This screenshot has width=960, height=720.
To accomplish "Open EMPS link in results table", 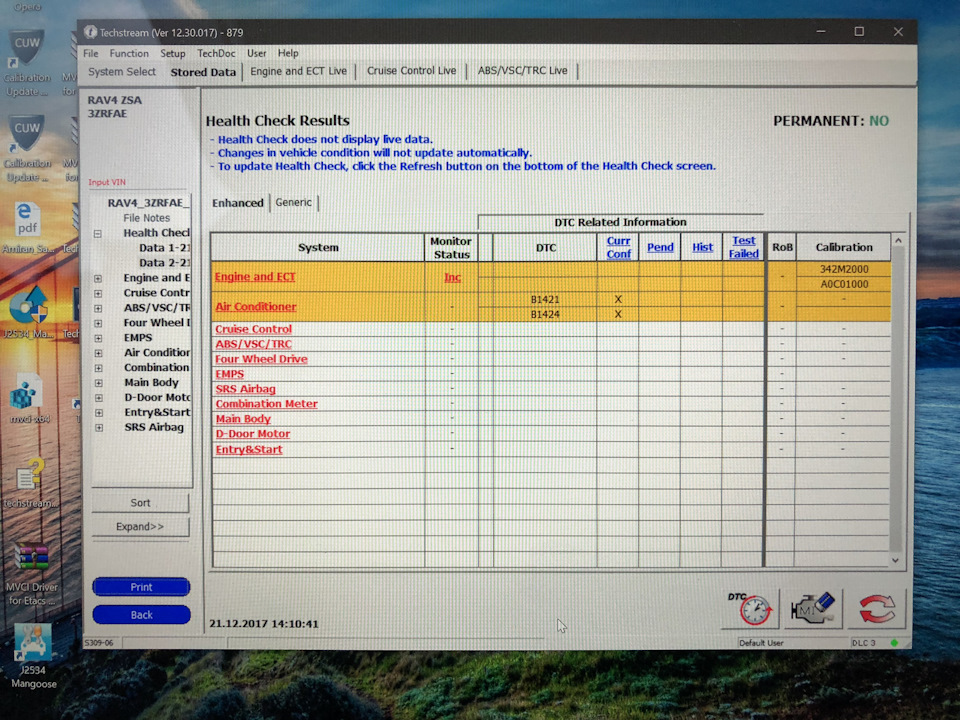I will click(x=230, y=374).
